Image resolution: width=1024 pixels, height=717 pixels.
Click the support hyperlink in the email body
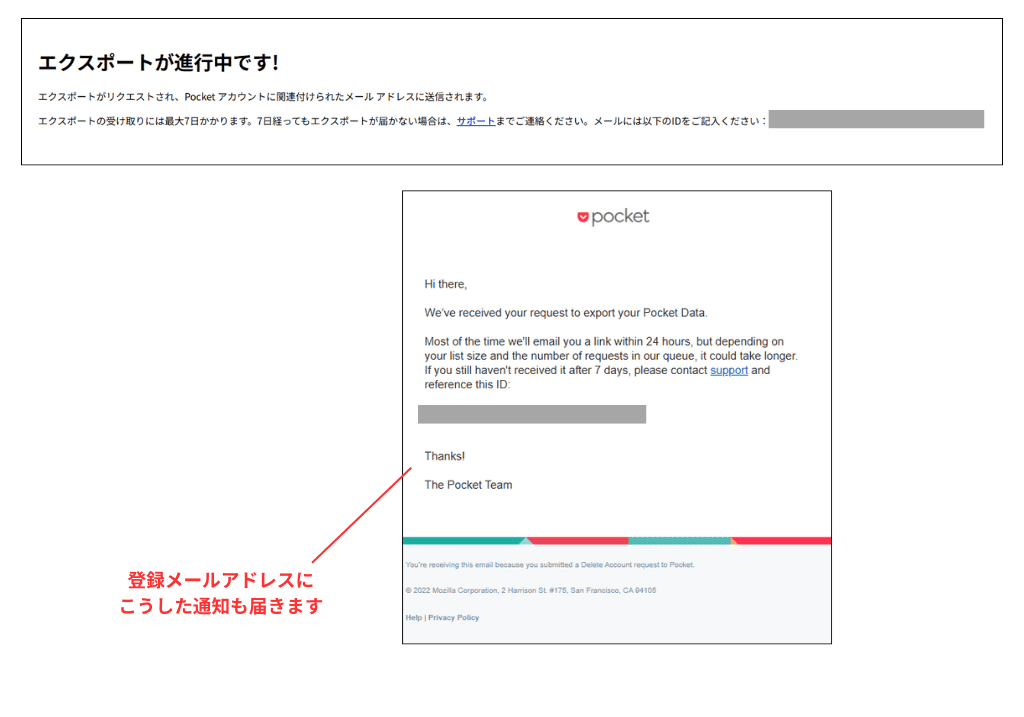tap(729, 370)
